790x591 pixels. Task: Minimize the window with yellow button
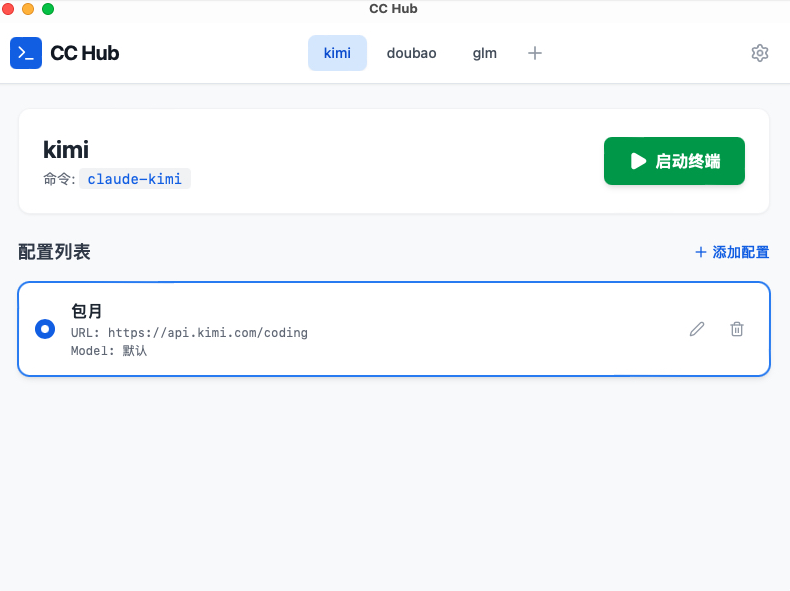28,9
